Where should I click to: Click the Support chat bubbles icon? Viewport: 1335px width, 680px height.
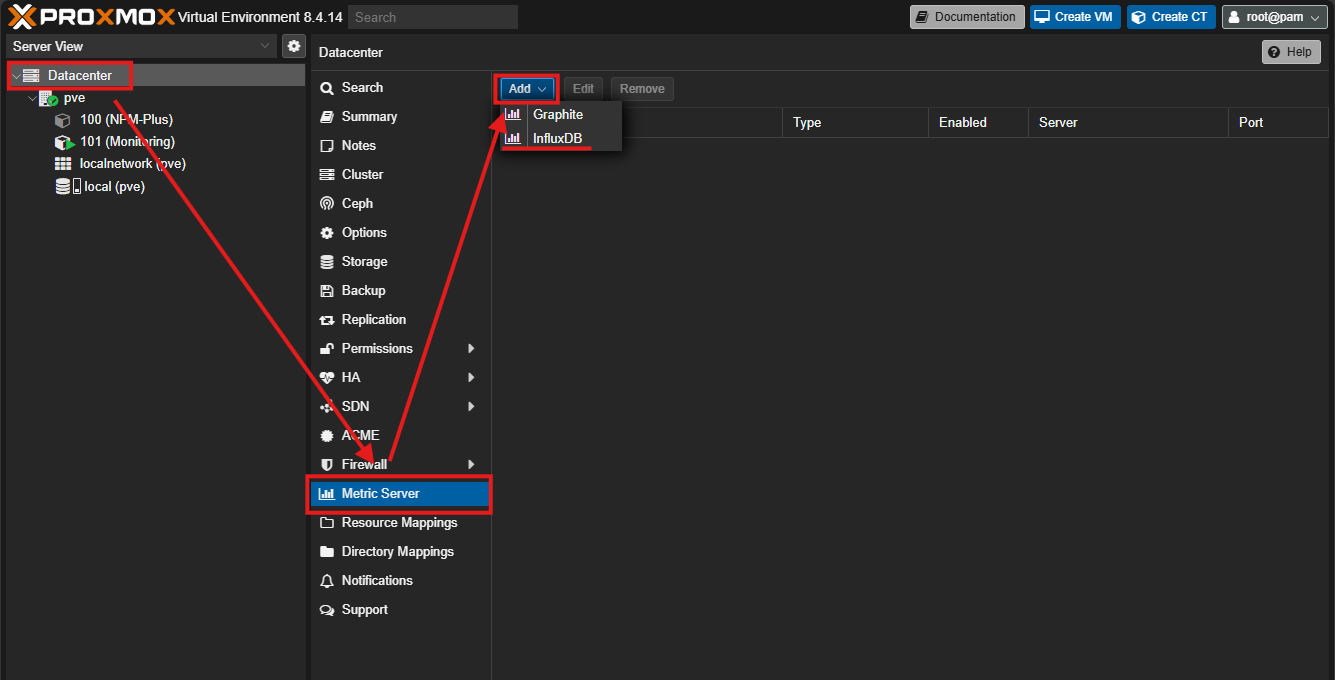pos(326,610)
